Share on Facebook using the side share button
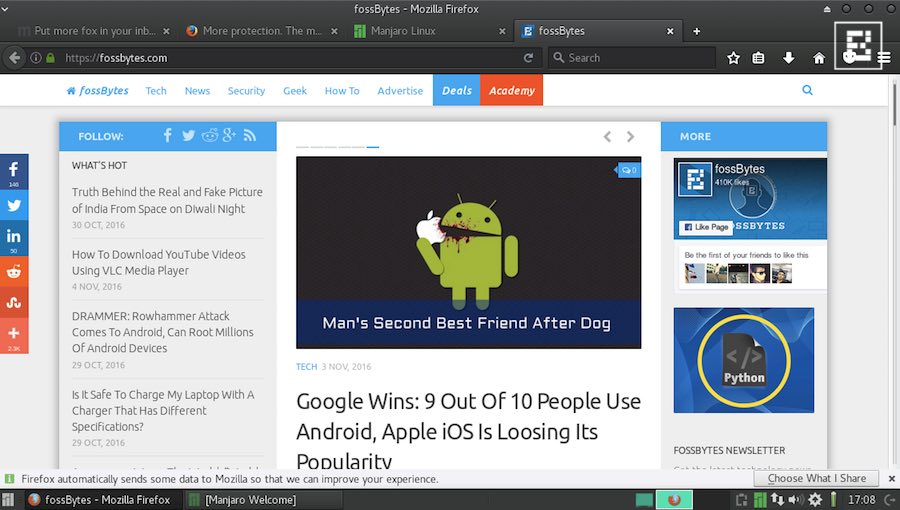 (x=14, y=172)
